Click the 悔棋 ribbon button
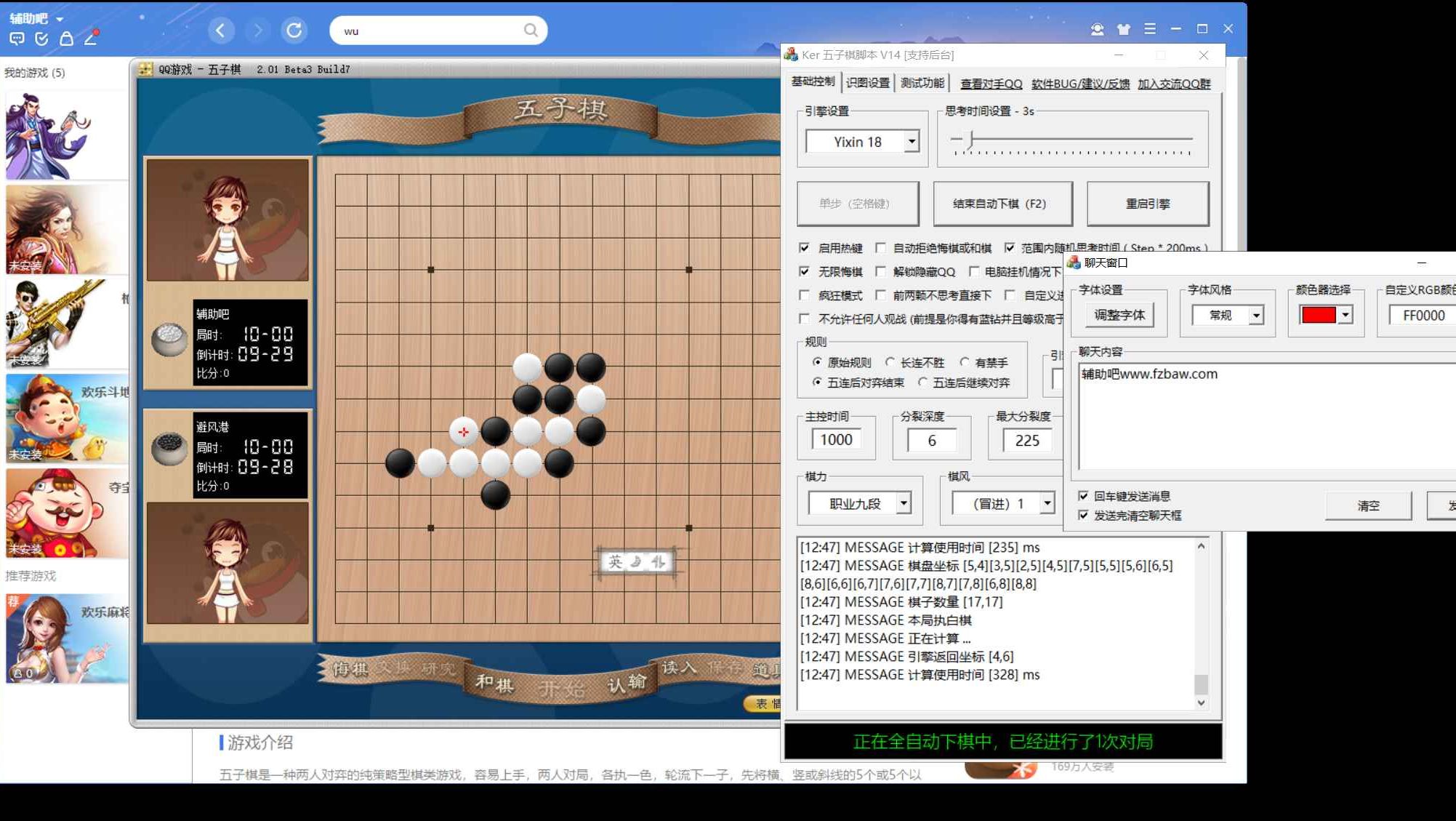This screenshot has width=1456, height=821. (350, 668)
